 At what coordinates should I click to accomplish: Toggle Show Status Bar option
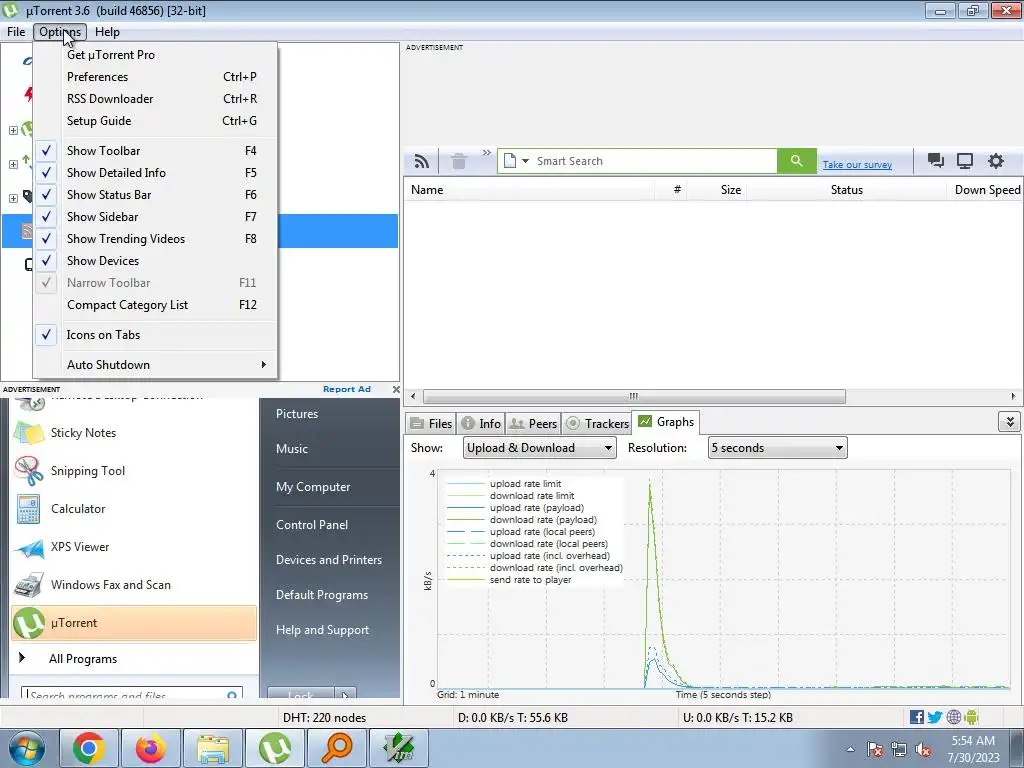pyautogui.click(x=155, y=195)
